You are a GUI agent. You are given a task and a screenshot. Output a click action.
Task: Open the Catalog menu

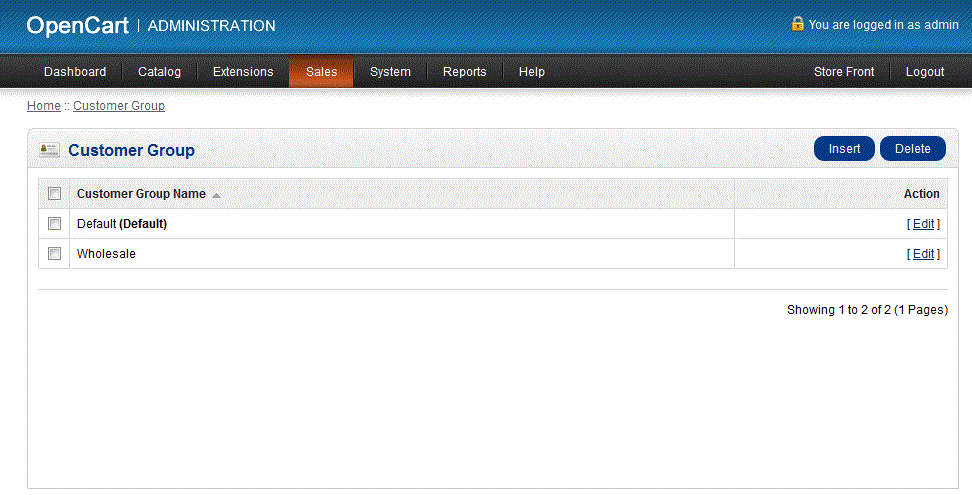click(159, 72)
